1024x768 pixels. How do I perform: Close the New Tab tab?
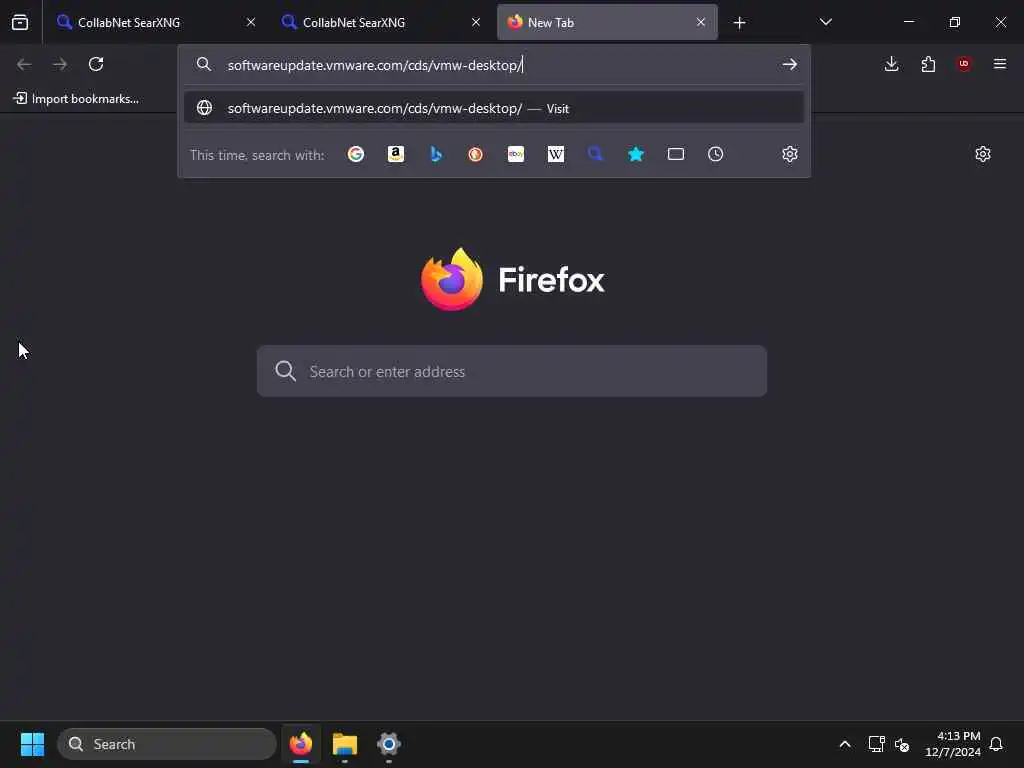(701, 22)
